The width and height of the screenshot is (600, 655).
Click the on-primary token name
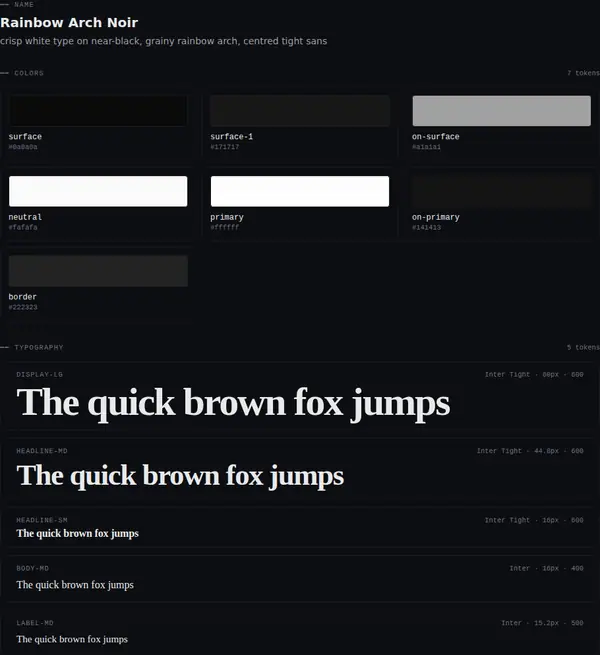[435, 217]
